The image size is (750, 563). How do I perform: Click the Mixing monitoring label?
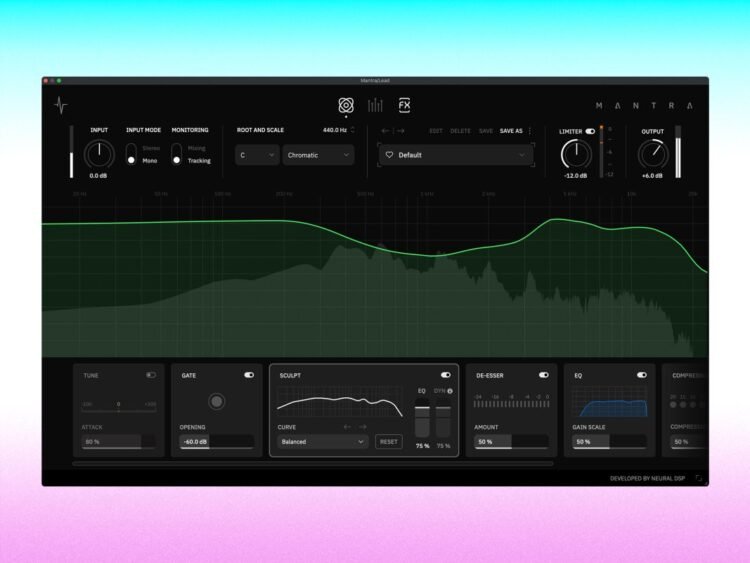(197, 148)
